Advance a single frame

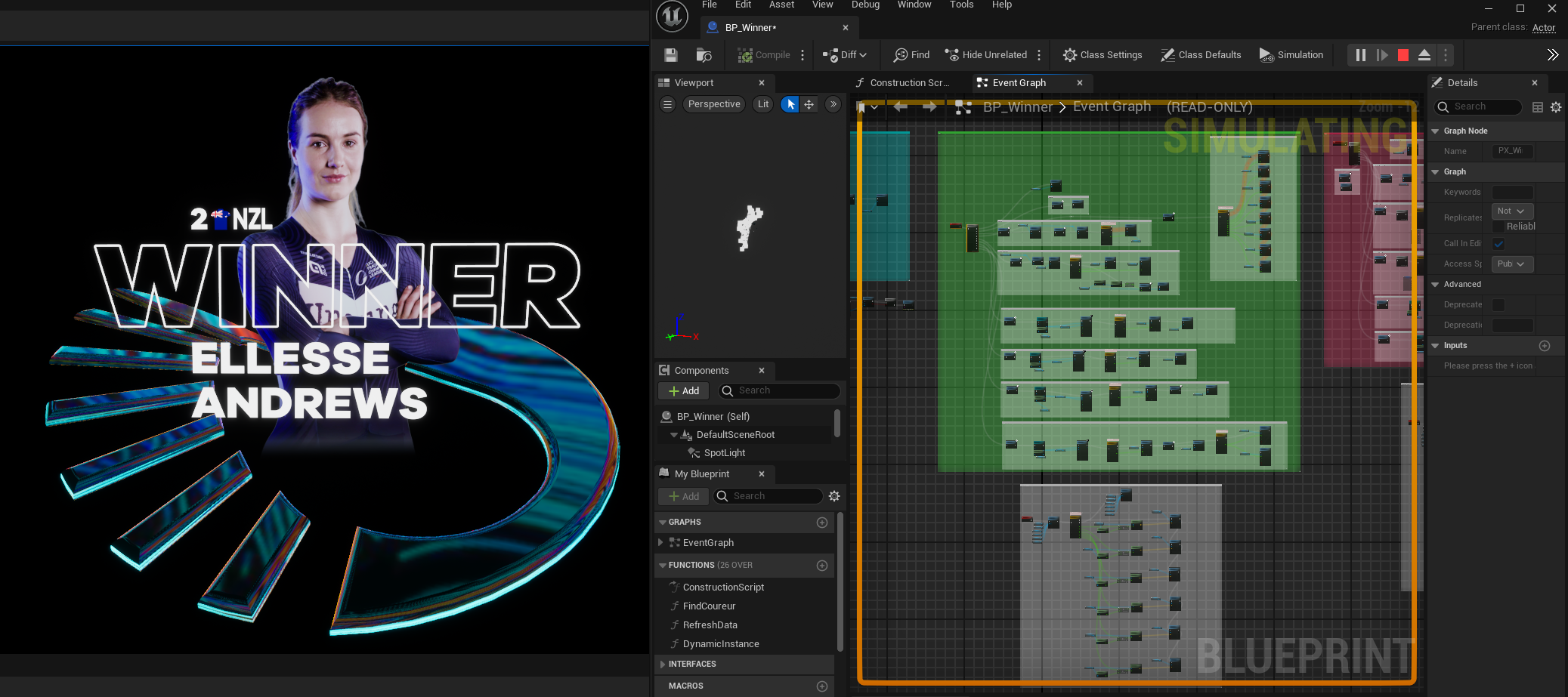[x=1382, y=55]
